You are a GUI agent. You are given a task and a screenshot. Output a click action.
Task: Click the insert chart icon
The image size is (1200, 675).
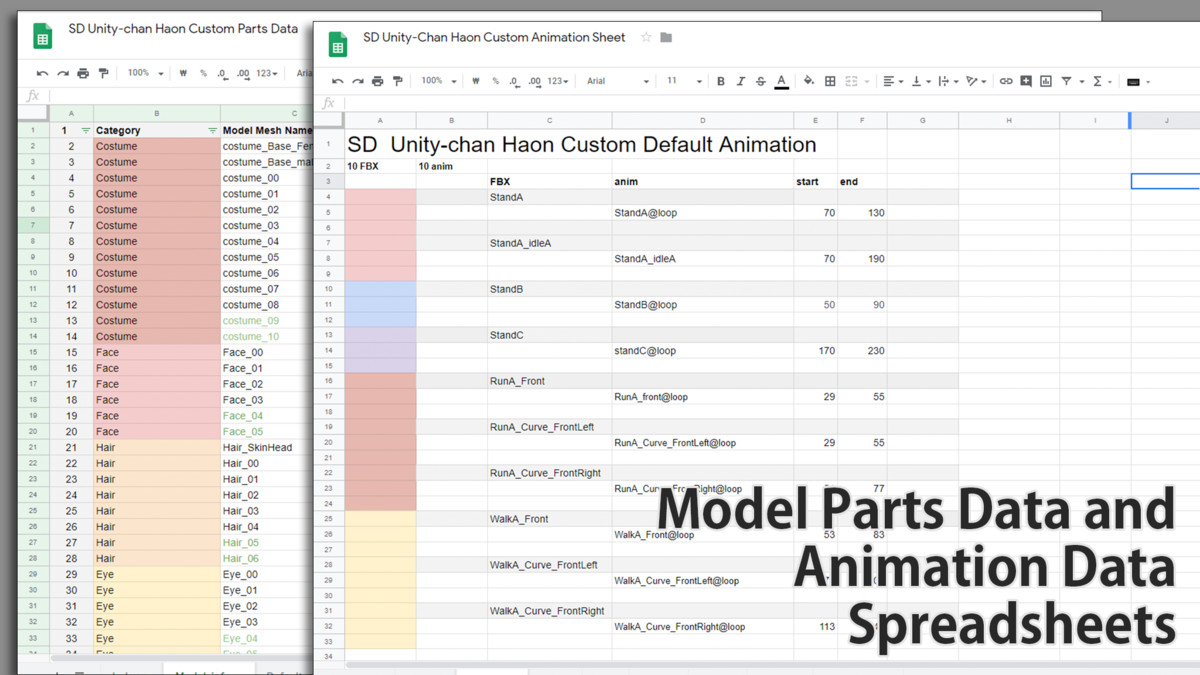pyautogui.click(x=1046, y=81)
